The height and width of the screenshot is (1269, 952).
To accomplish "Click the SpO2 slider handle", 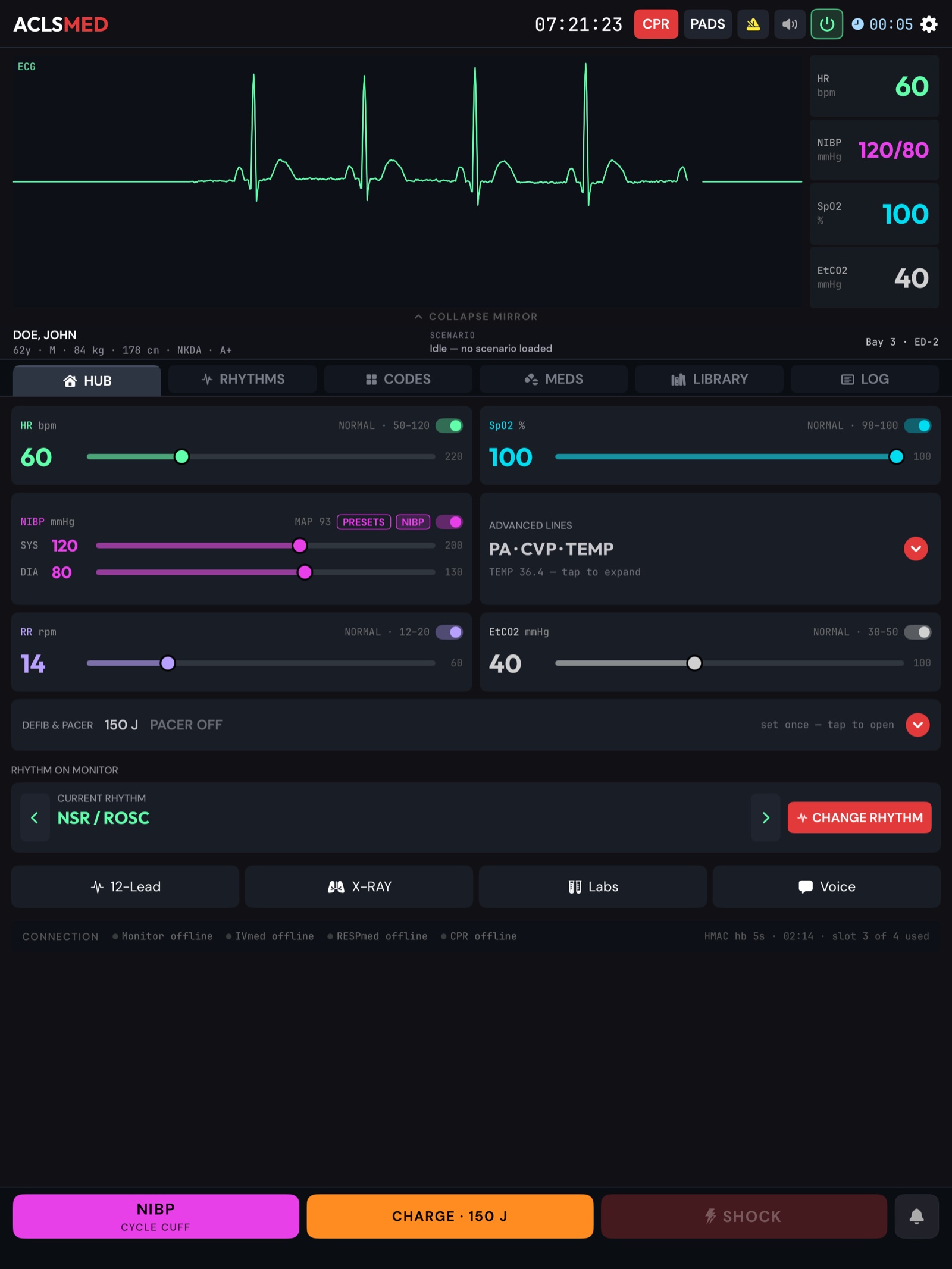I will tap(896, 456).
